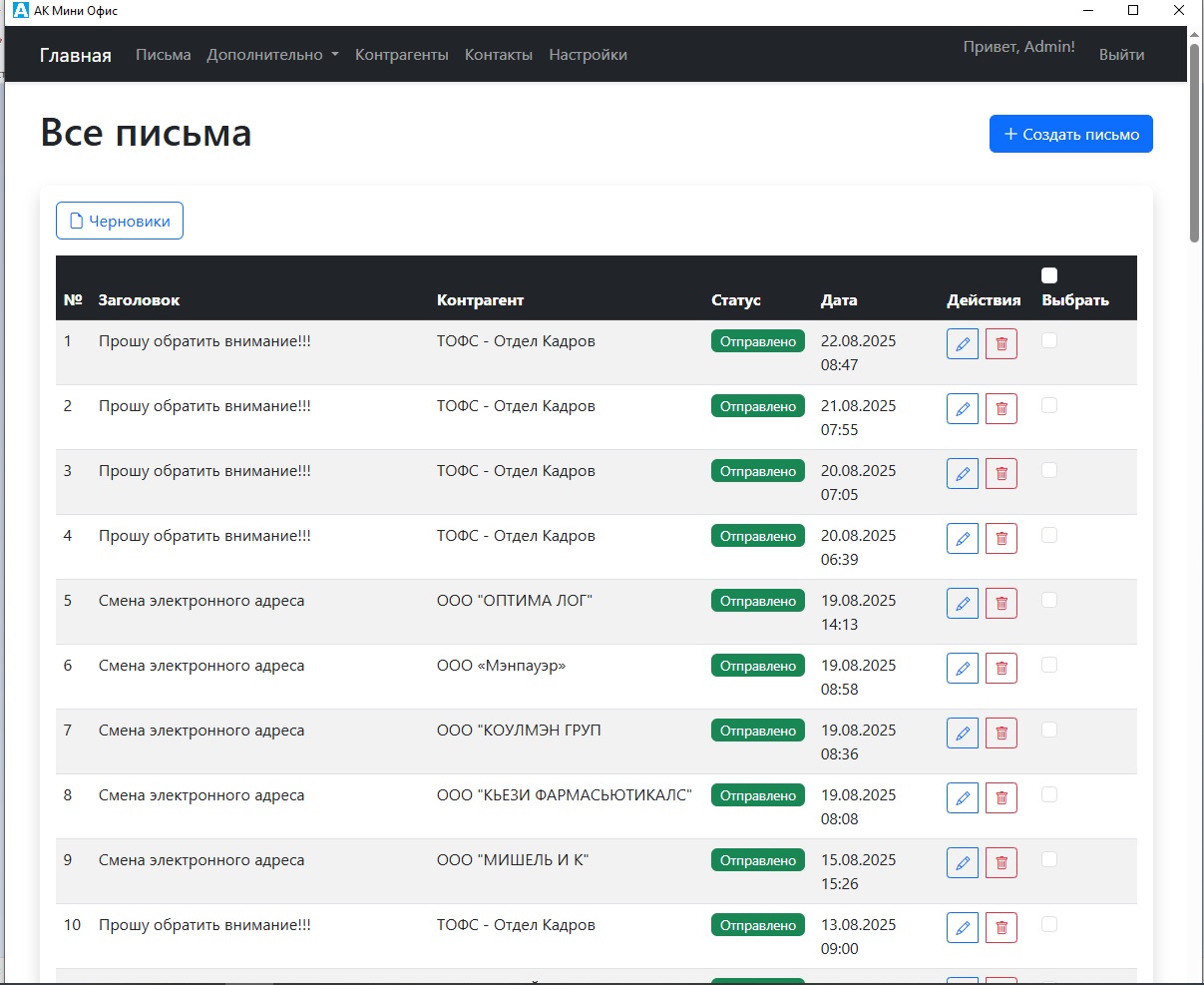
Task: Click the Привет, Admin! greeting text
Action: click(1019, 47)
